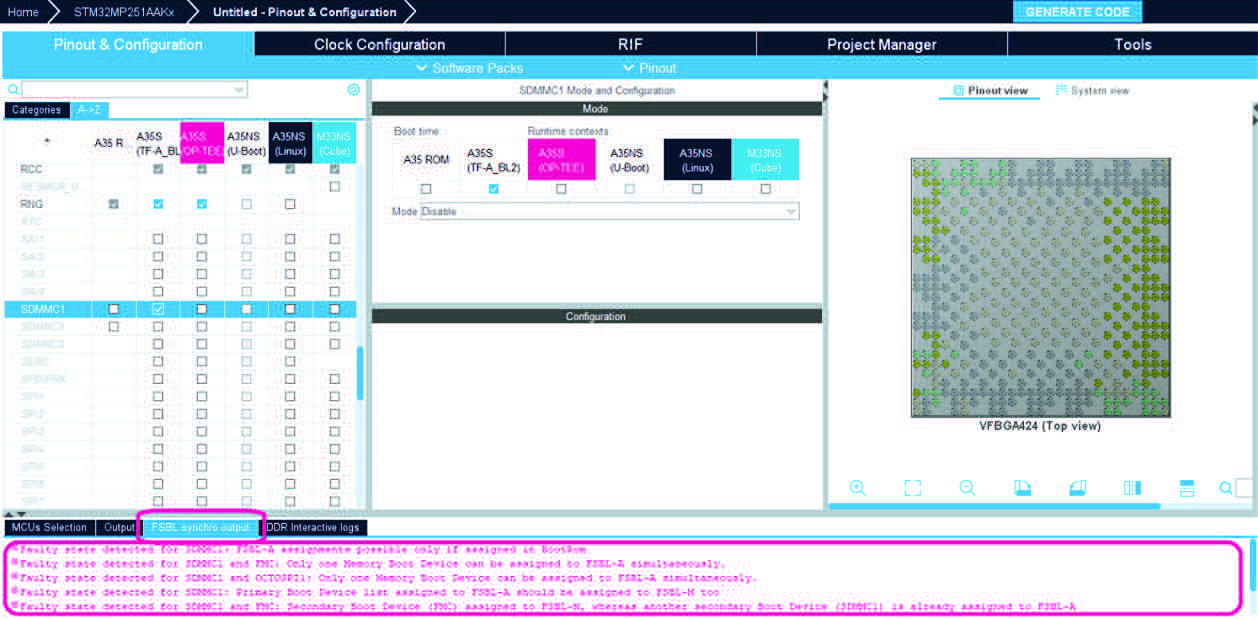Open the Project Manager tab
This screenshot has height=619, width=1258.
point(882,44)
